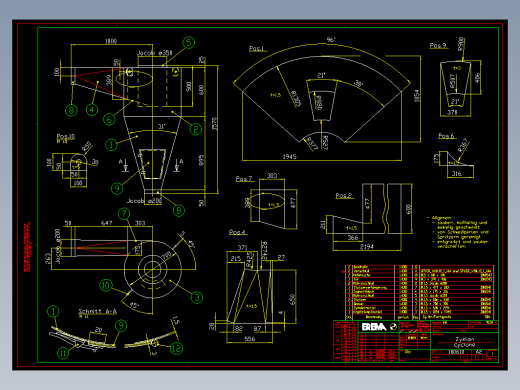Select the '1945' width dimension
Screen dimensions: 520x390
[289, 156]
